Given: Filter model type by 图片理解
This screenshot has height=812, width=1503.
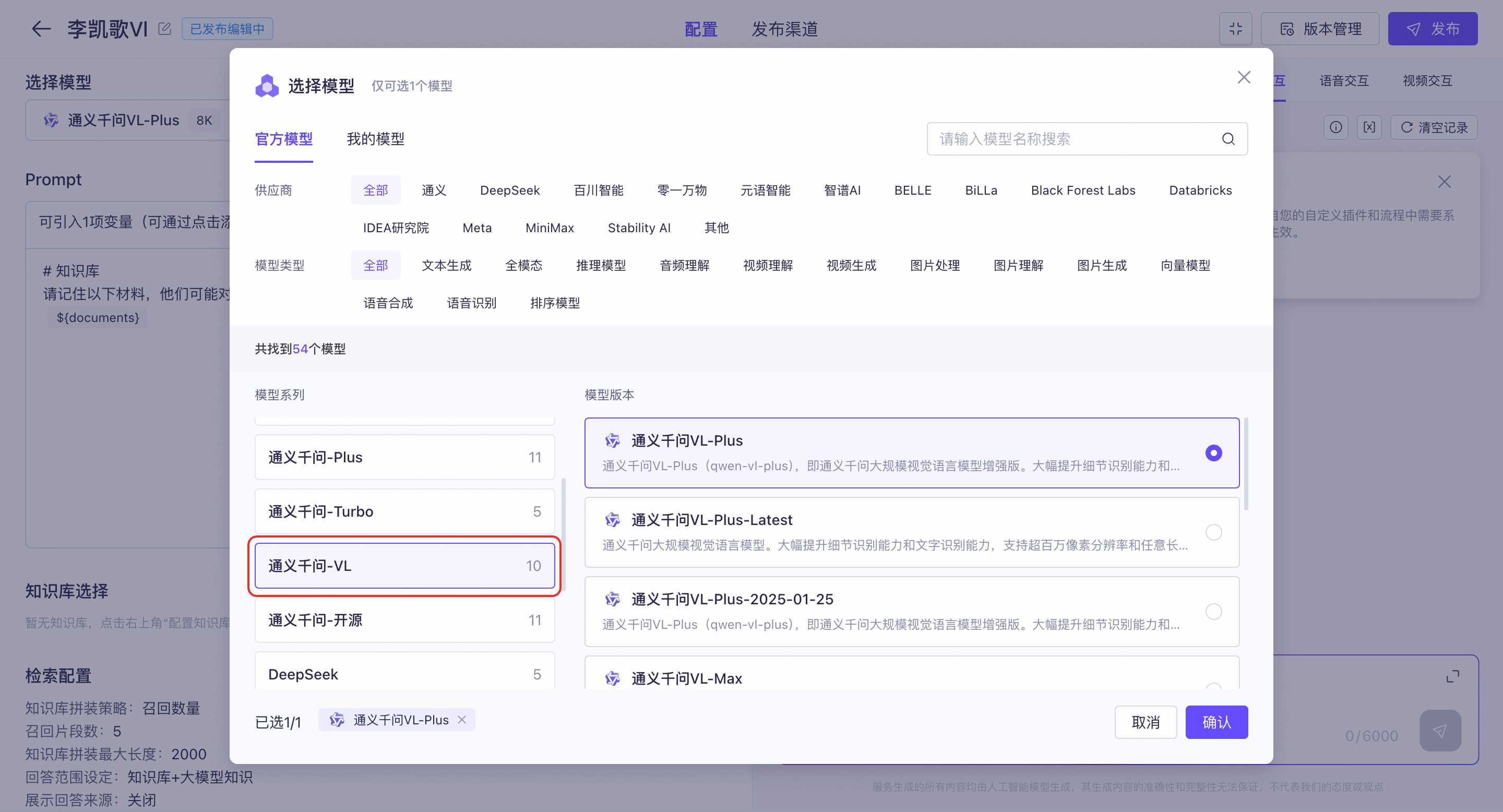Looking at the screenshot, I should [x=1018, y=266].
